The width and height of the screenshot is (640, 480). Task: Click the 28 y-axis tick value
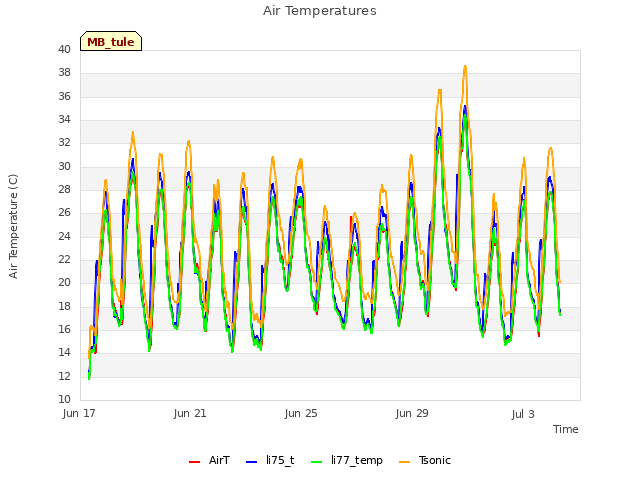coord(64,189)
